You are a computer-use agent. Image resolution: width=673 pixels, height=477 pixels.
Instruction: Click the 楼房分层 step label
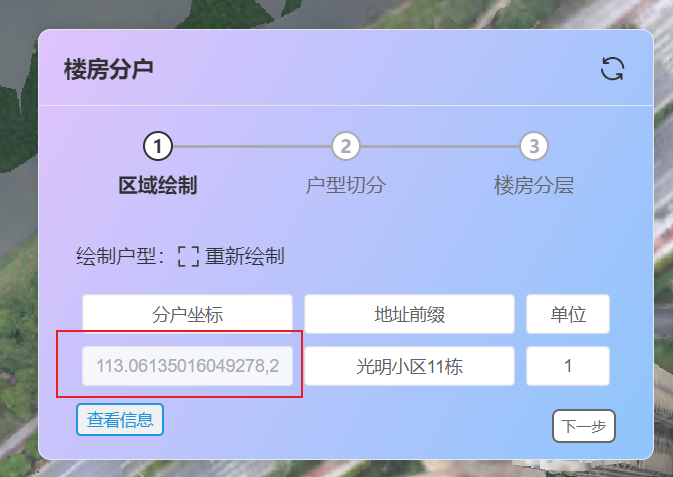pos(534,185)
